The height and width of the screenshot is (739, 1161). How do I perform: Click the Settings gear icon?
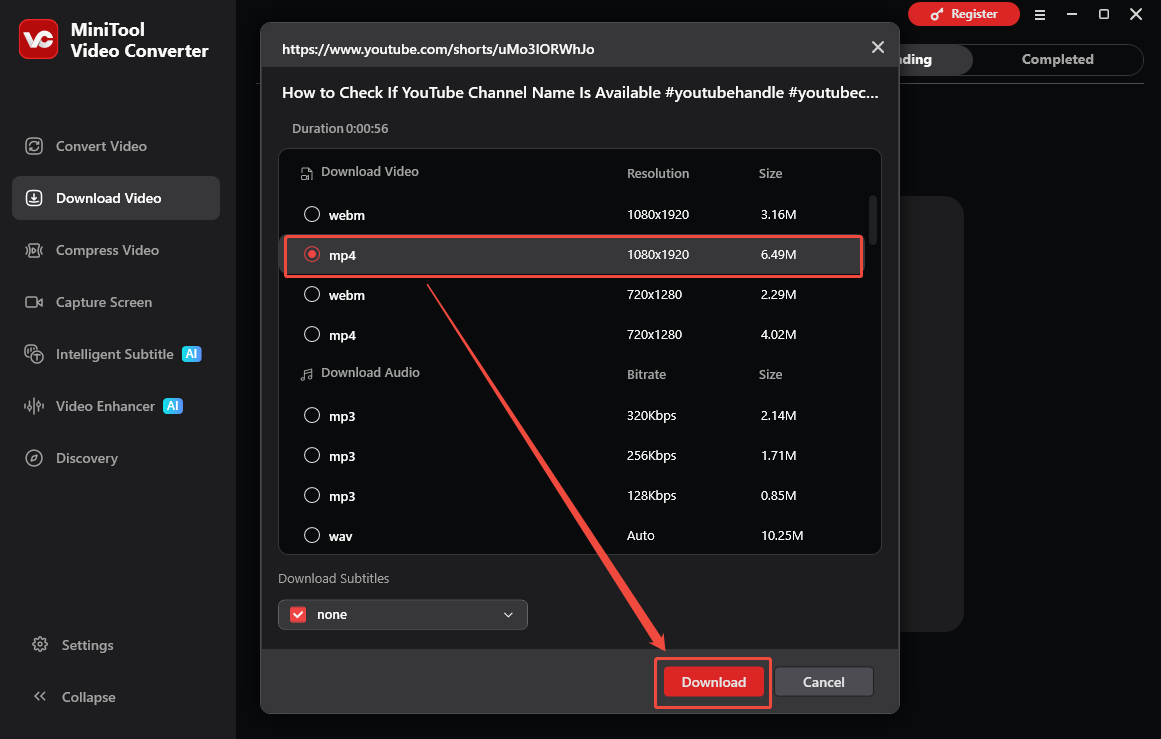40,644
